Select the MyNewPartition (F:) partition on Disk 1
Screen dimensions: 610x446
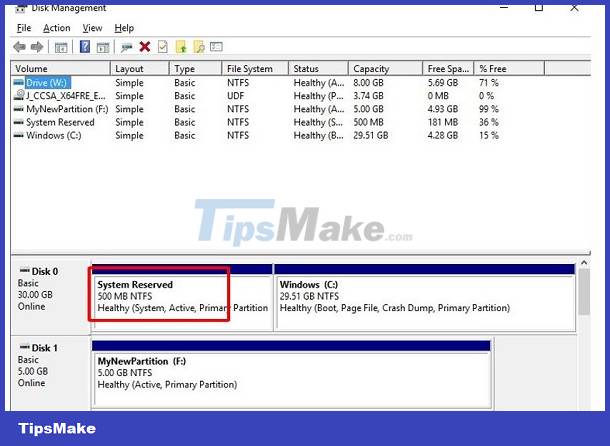(x=291, y=374)
